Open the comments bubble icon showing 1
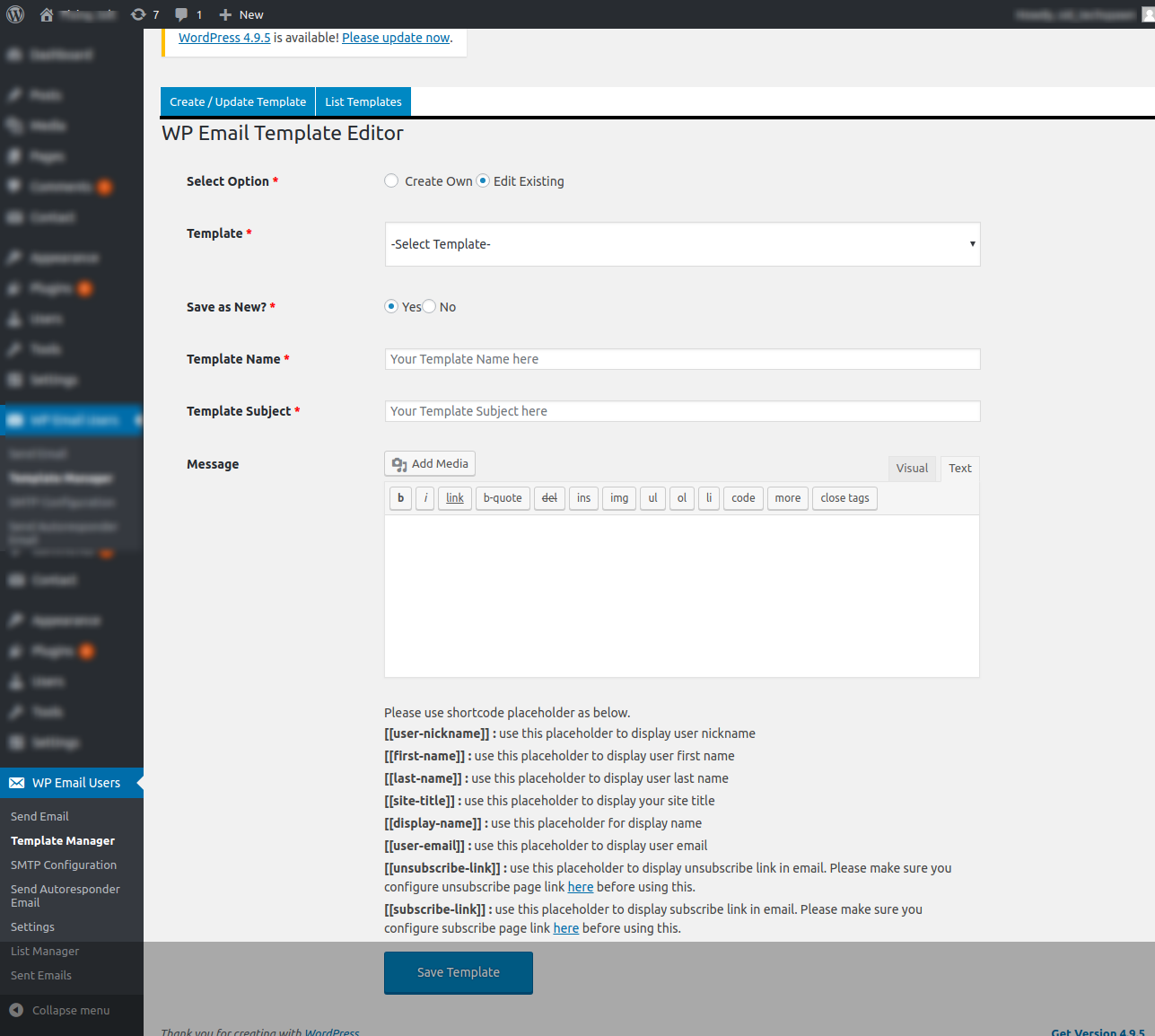Image resolution: width=1155 pixels, height=1036 pixels. click(x=181, y=14)
